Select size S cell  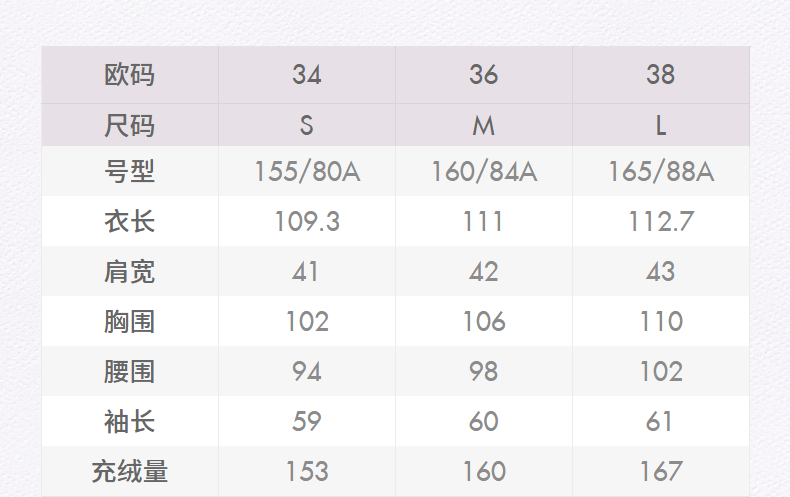point(307,126)
